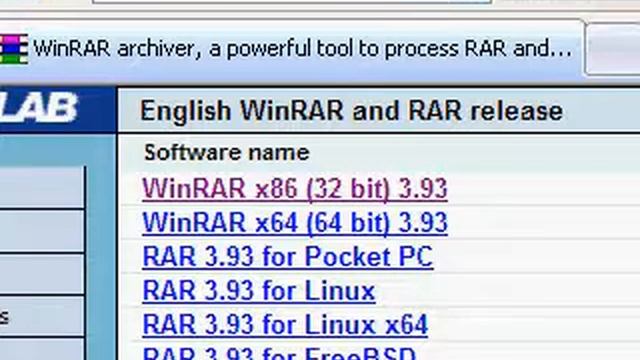Select the WinRAR archiver browser tab
Viewport: 640px width, 360px height.
(x=291, y=49)
